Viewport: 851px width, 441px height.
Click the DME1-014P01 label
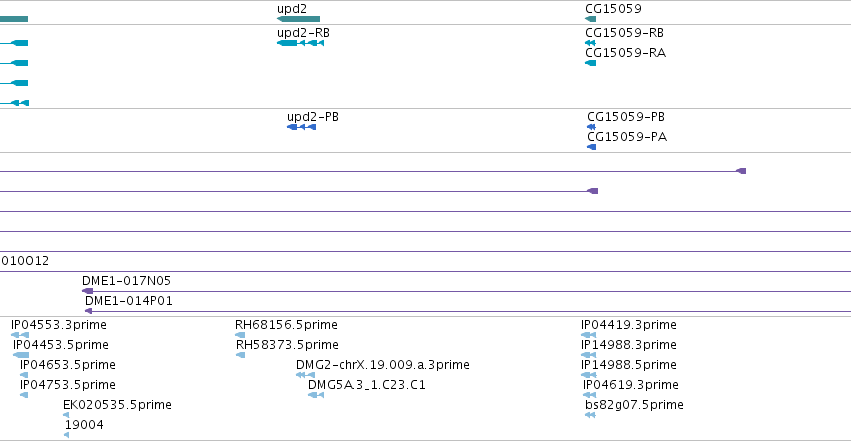[x=129, y=301]
